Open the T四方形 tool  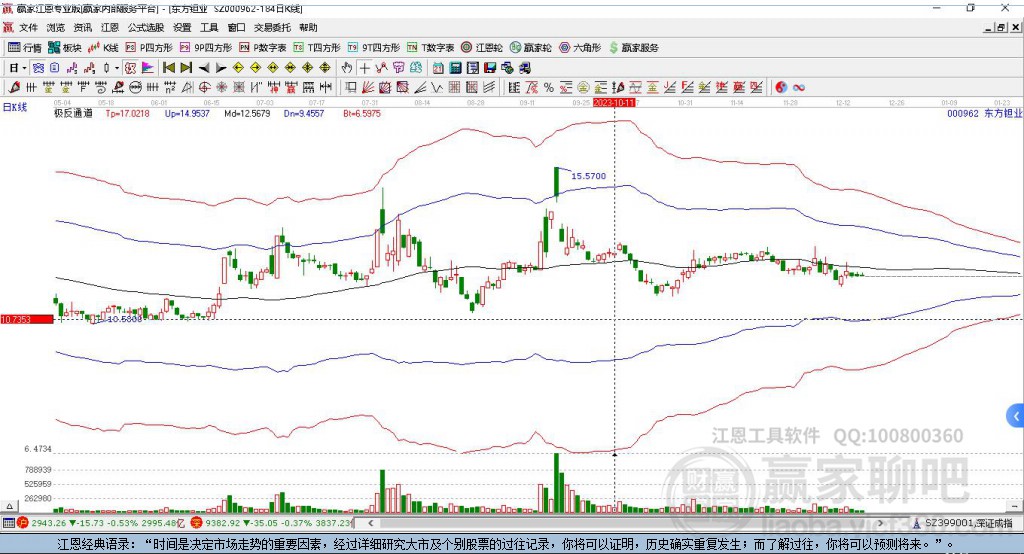(317, 48)
